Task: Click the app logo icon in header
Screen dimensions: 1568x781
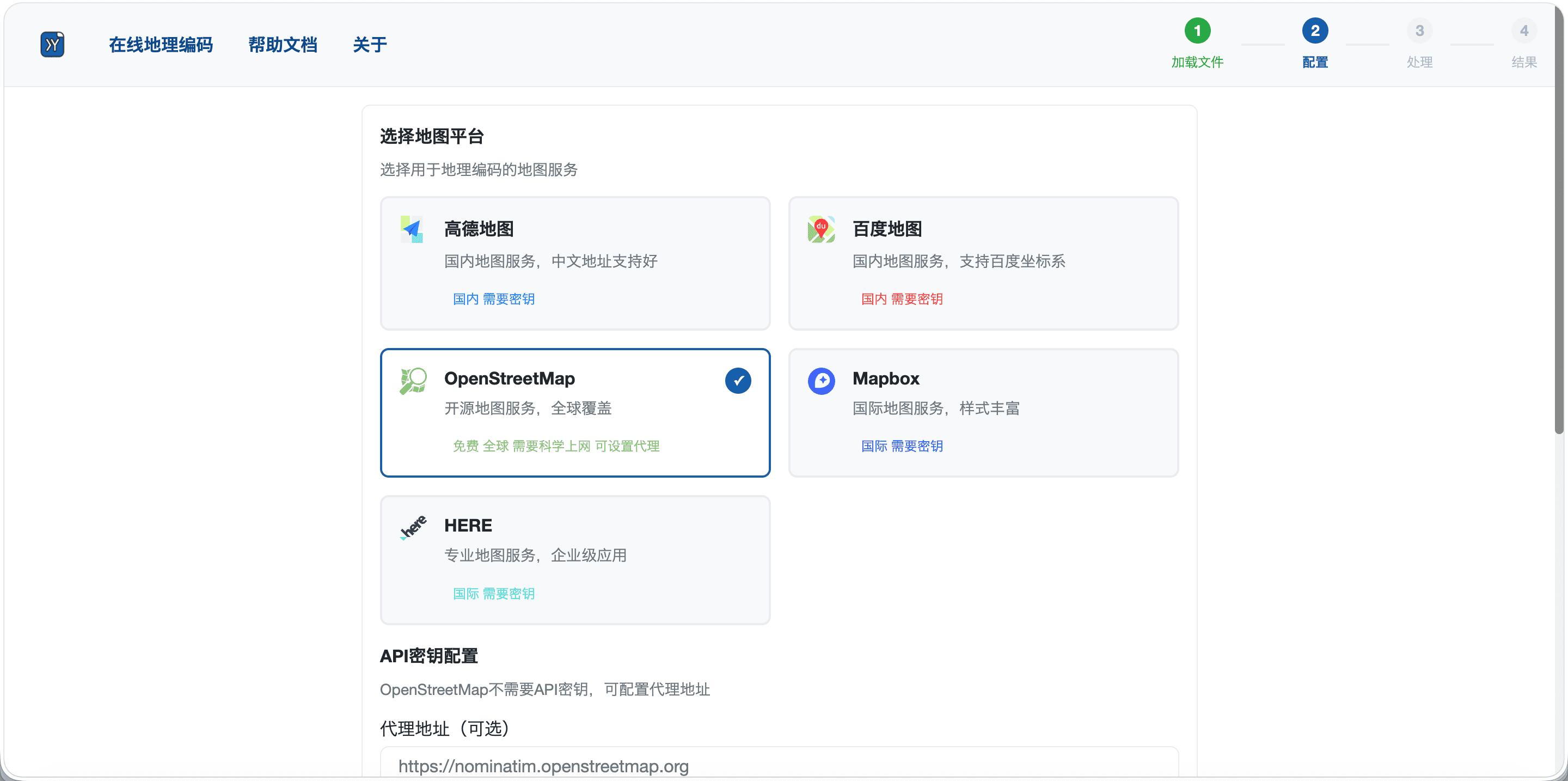Action: [x=52, y=45]
